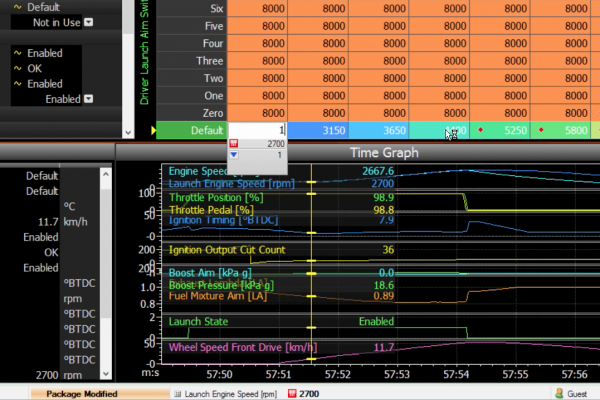Screen dimensions: 600x400
Task: Click the wave icon next to OK status
Action: point(18,67)
